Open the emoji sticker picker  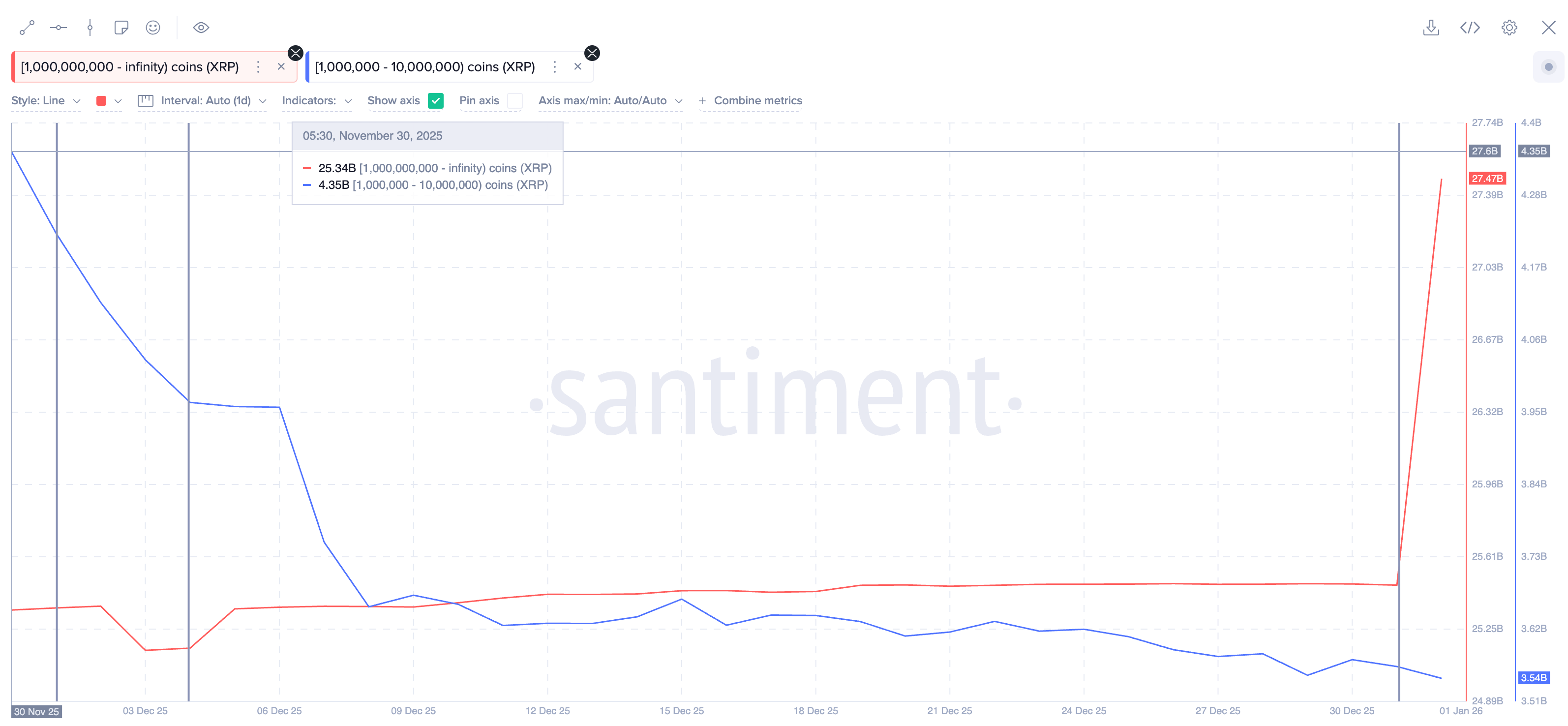[153, 28]
